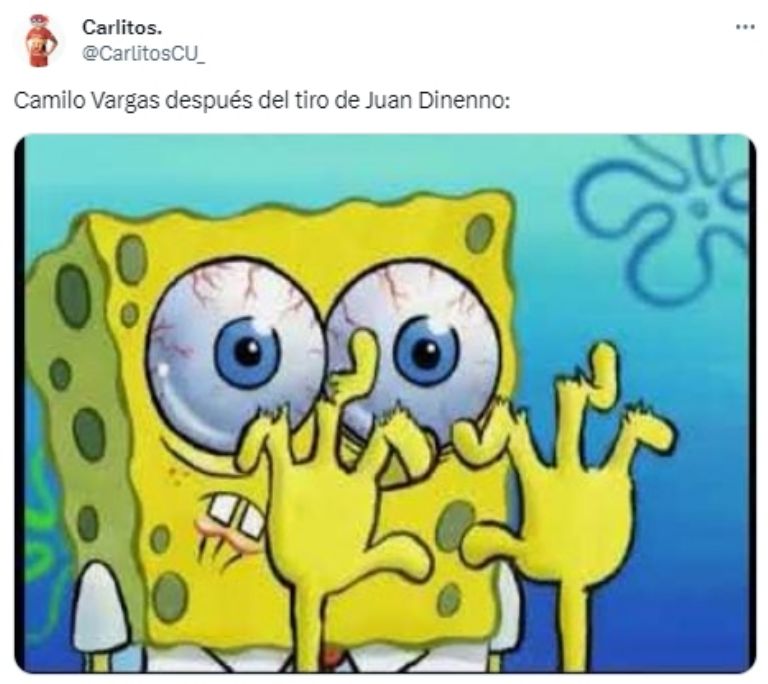
Task: Open the SpongeBob meme image attachment
Action: tap(385, 403)
